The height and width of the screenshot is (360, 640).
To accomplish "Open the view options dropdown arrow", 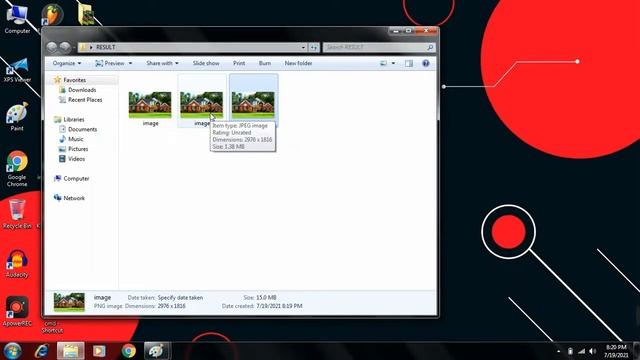I will click(393, 63).
